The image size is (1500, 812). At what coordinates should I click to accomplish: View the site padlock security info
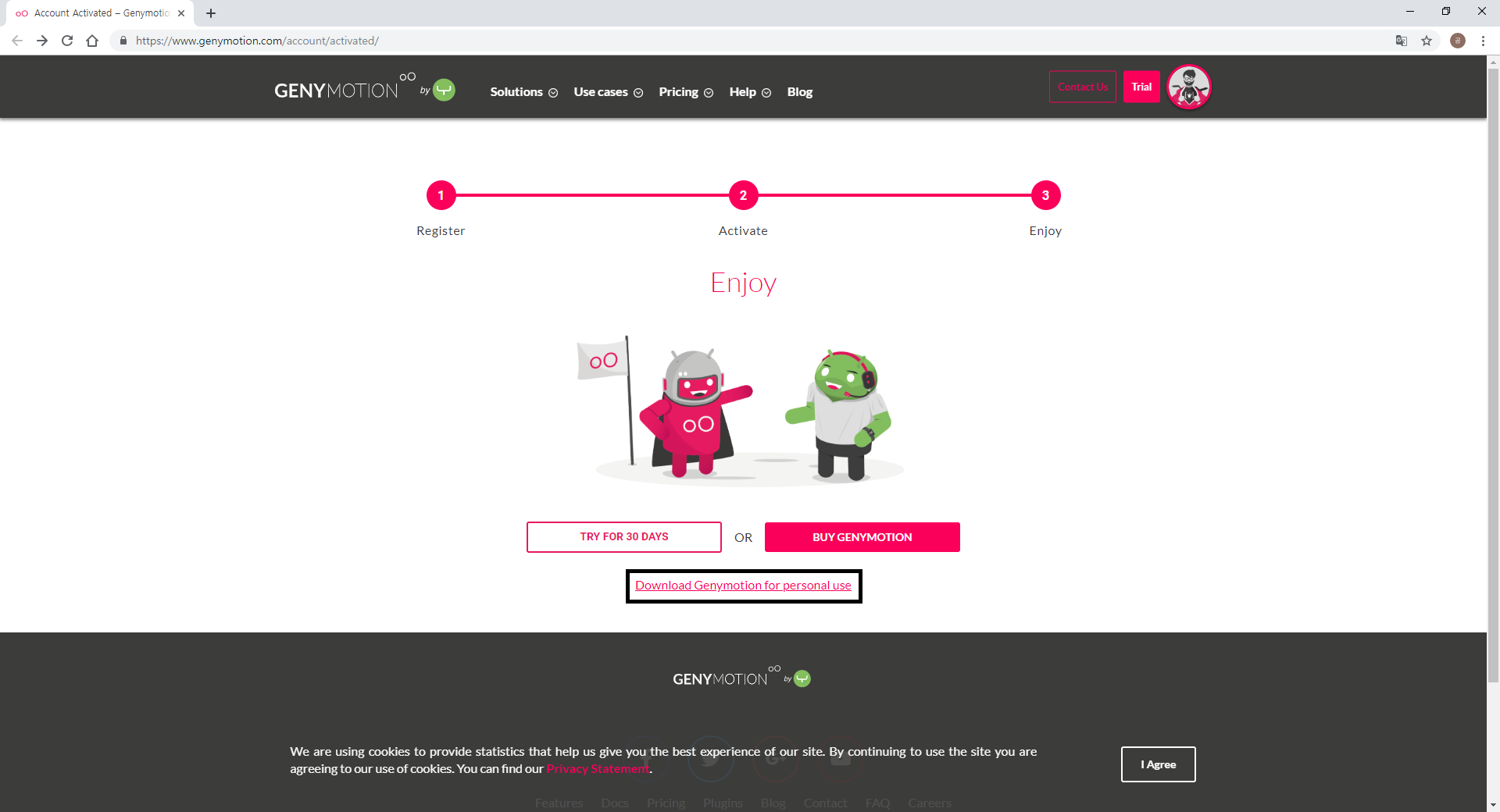click(x=123, y=41)
